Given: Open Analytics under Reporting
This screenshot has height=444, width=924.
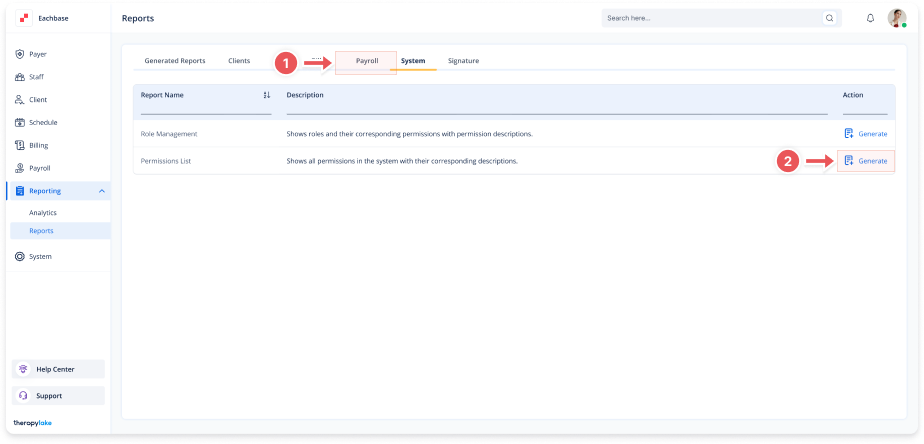Looking at the screenshot, I should (x=43, y=212).
